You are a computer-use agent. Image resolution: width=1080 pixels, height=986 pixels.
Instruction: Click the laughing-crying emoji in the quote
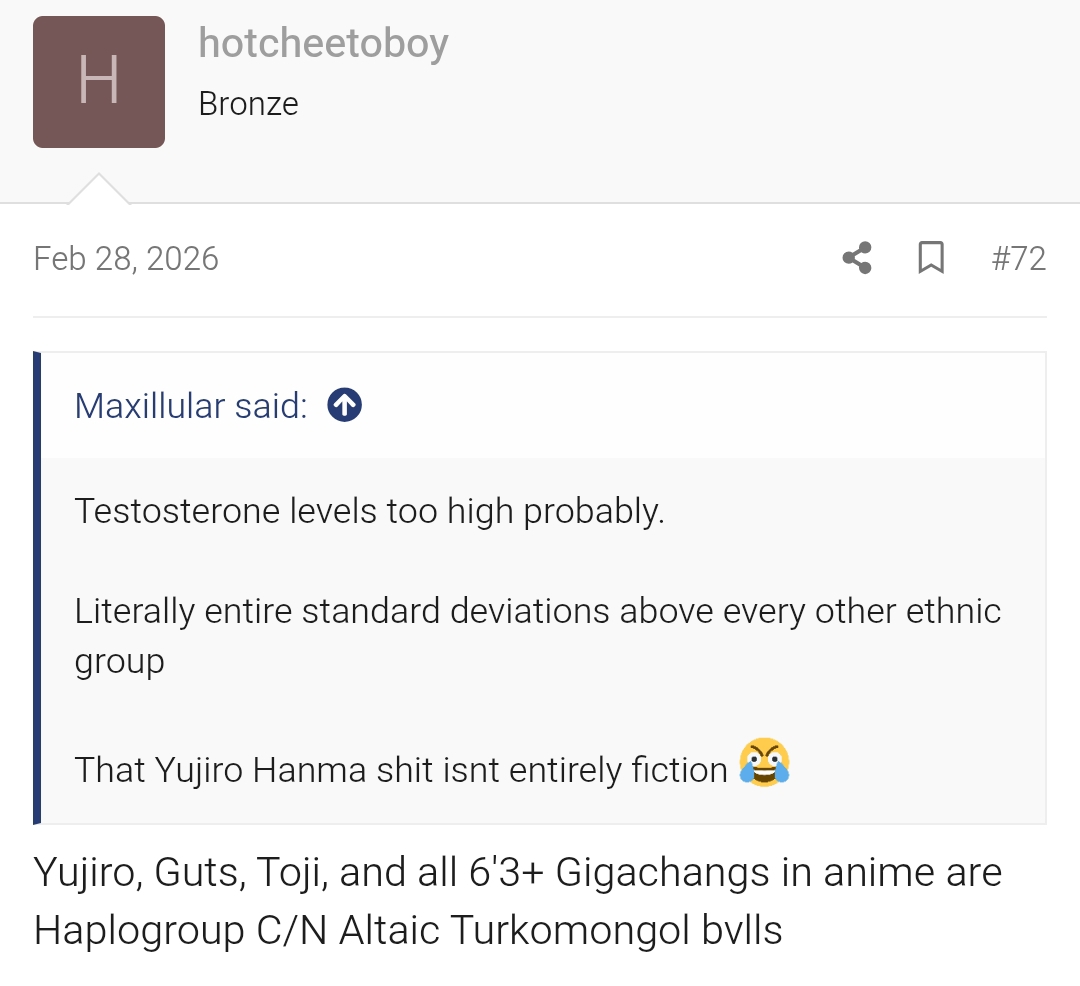[x=764, y=763]
